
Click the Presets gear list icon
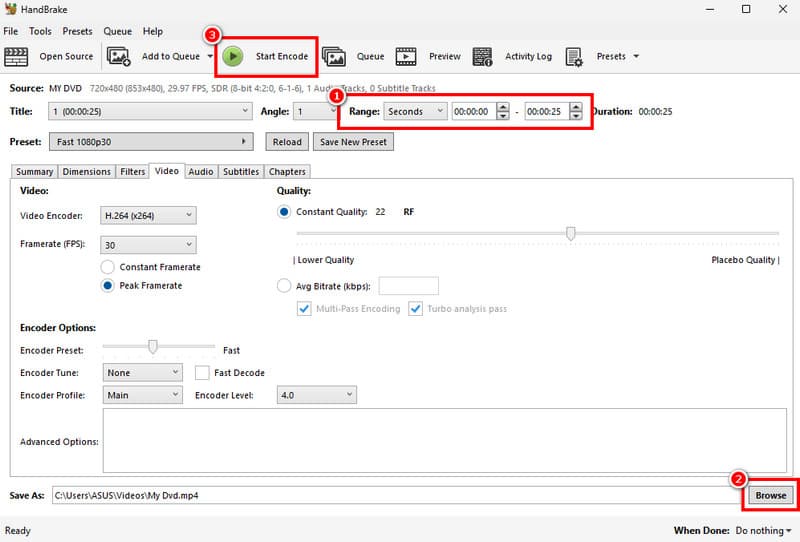point(575,56)
